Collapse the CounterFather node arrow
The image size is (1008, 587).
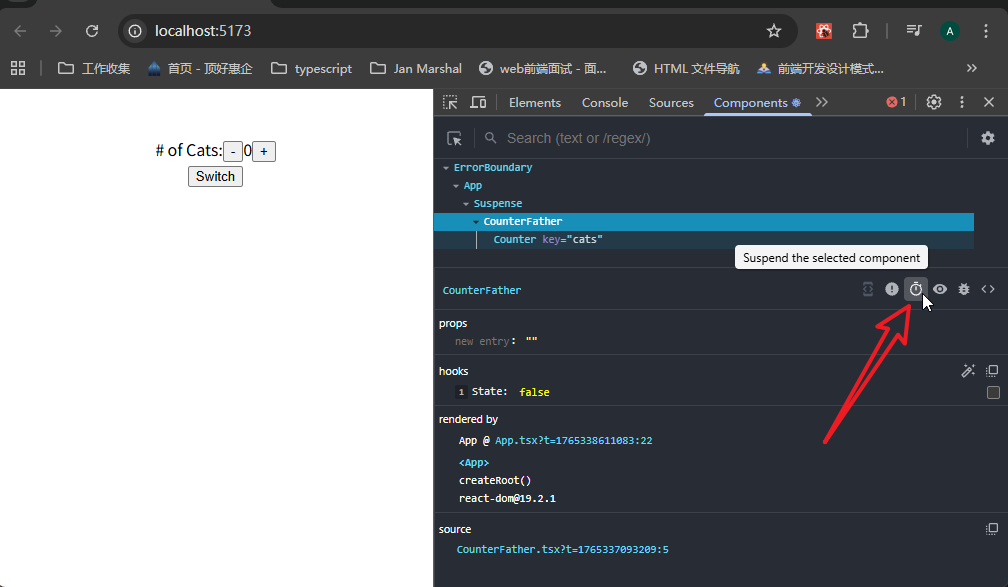[476, 222]
